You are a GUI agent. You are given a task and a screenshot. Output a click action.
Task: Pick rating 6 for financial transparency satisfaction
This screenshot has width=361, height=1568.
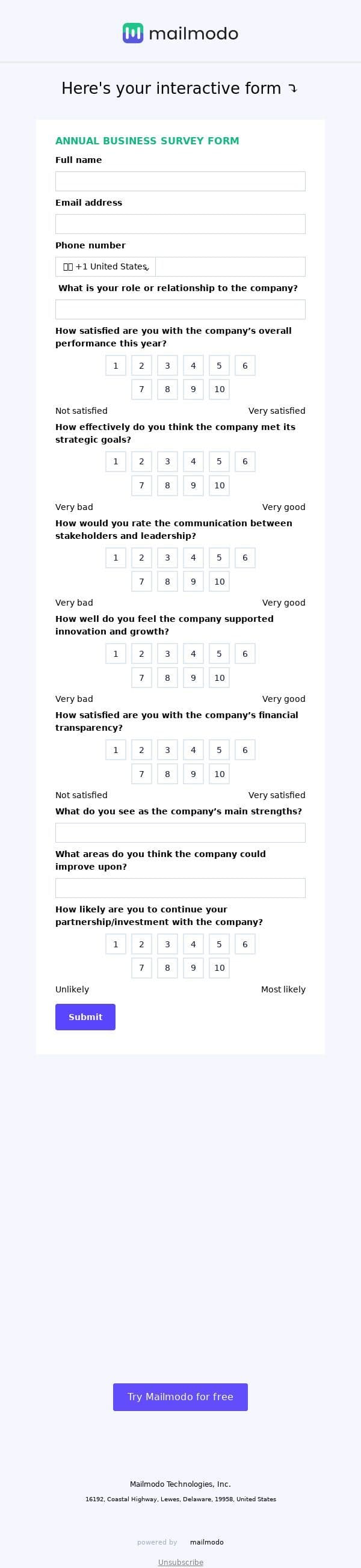[245, 750]
